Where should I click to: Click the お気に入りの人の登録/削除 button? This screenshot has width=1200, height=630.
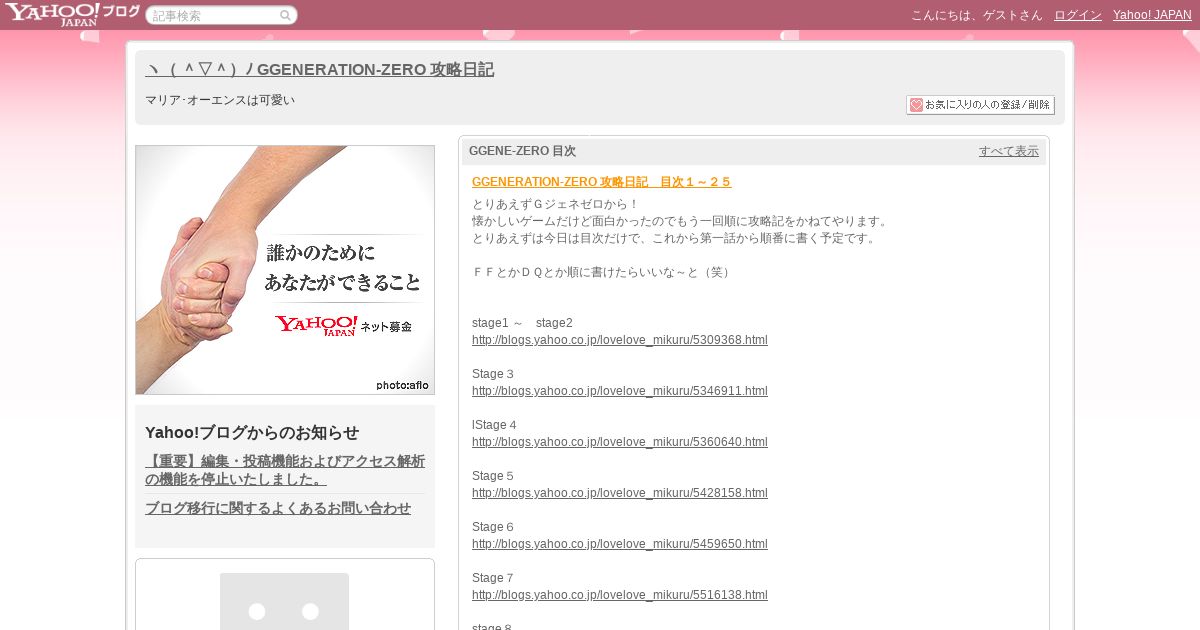coord(980,105)
